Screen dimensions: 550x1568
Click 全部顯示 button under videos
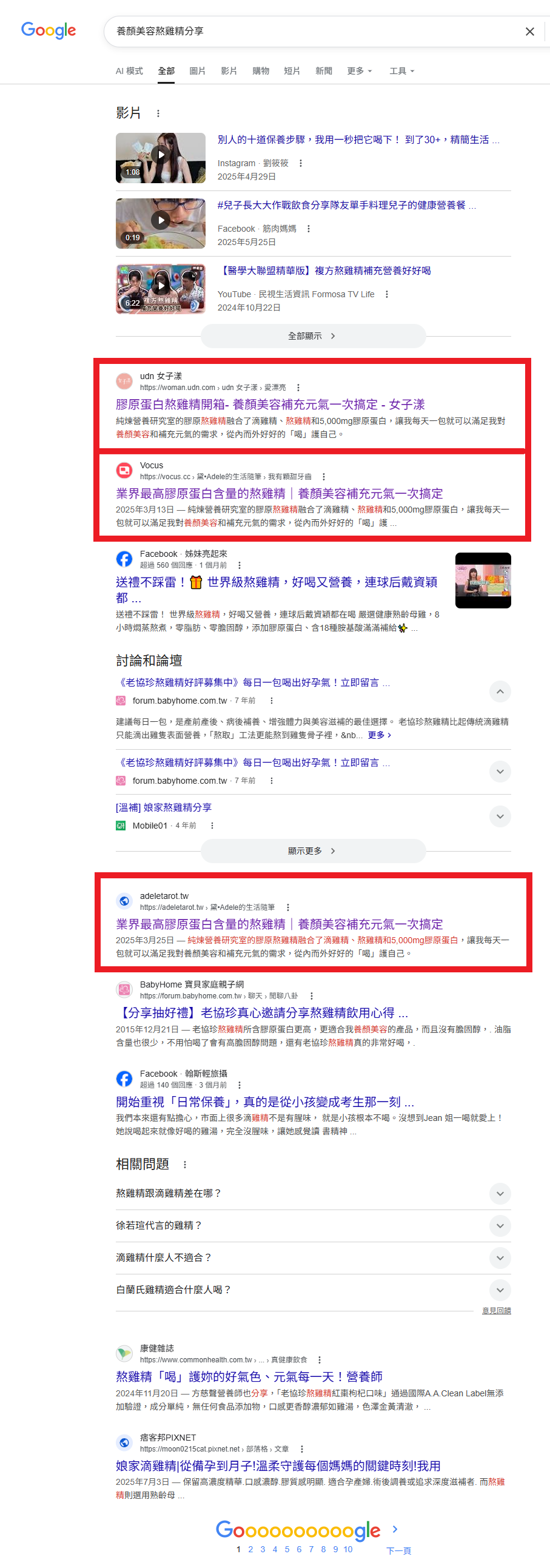(313, 337)
